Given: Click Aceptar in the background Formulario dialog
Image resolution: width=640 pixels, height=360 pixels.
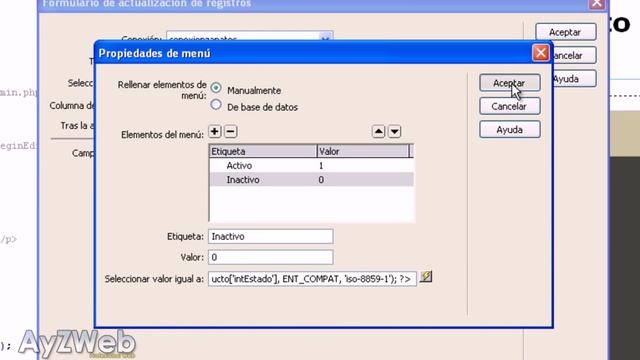Looking at the screenshot, I should coord(566,32).
